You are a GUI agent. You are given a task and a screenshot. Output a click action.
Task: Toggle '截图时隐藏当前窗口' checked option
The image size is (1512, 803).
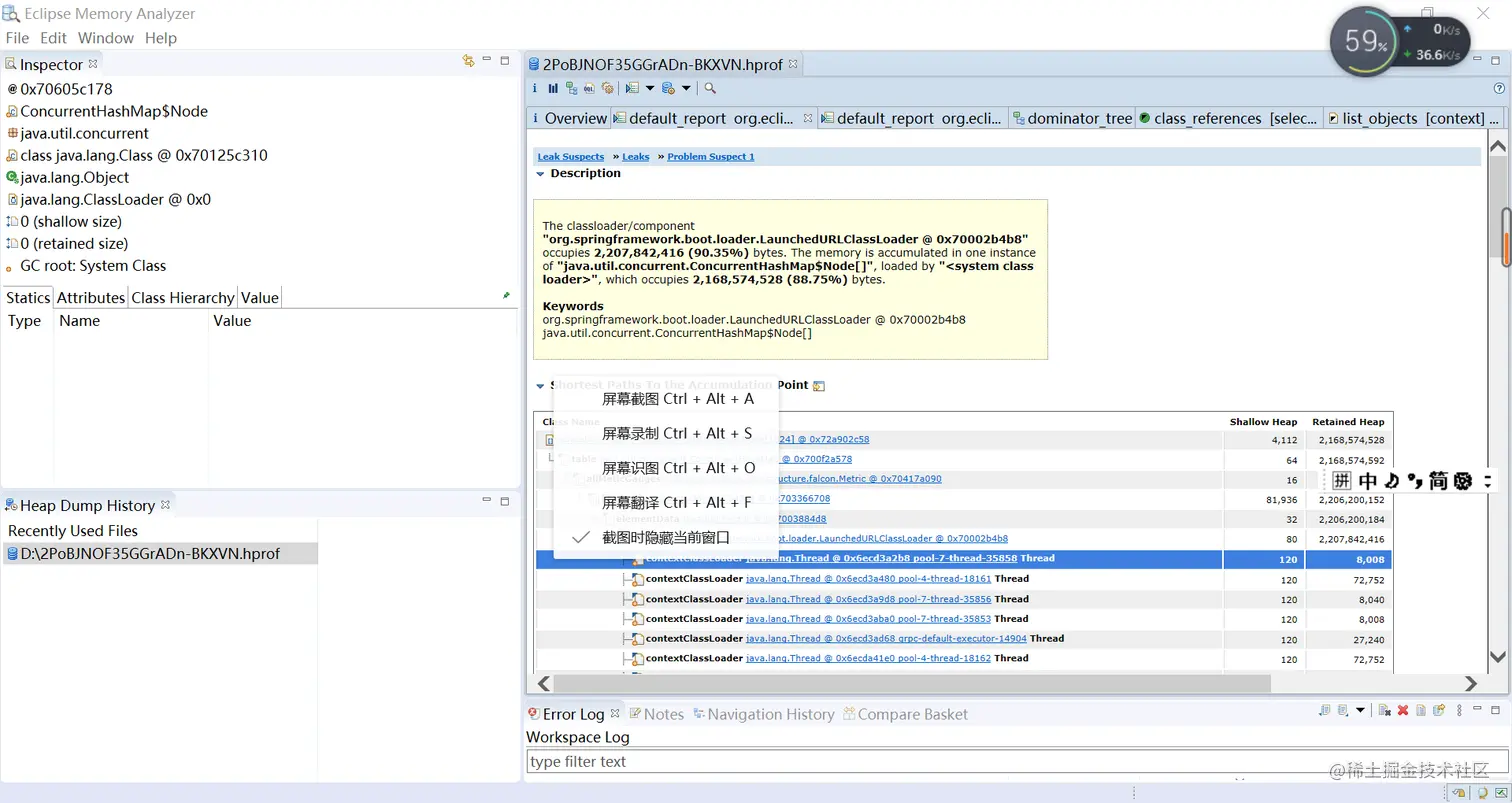[666, 537]
